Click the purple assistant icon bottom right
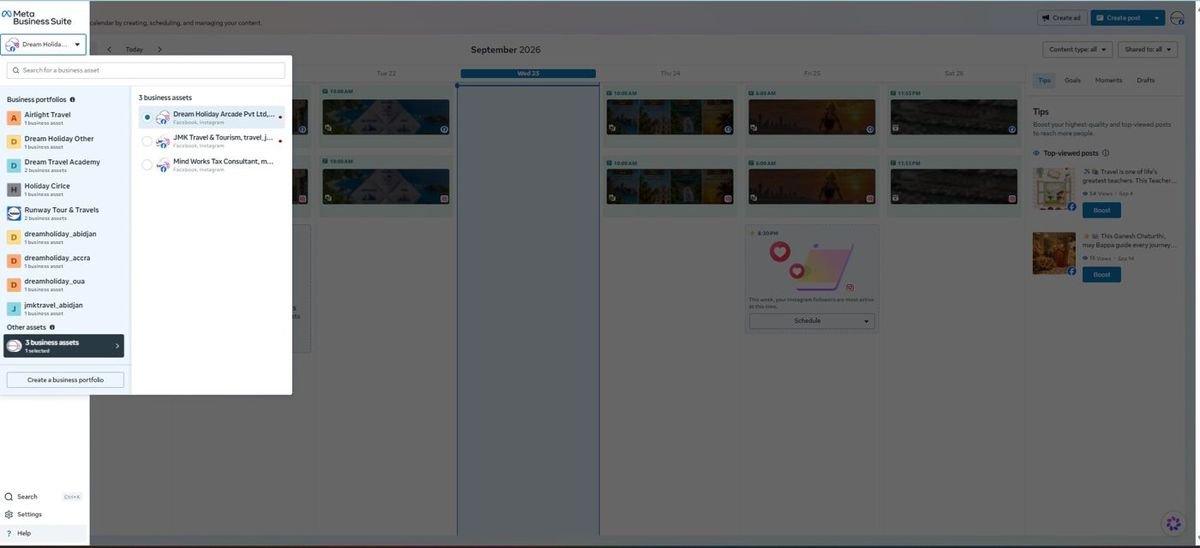The image size is (1200, 548). 1173,523
